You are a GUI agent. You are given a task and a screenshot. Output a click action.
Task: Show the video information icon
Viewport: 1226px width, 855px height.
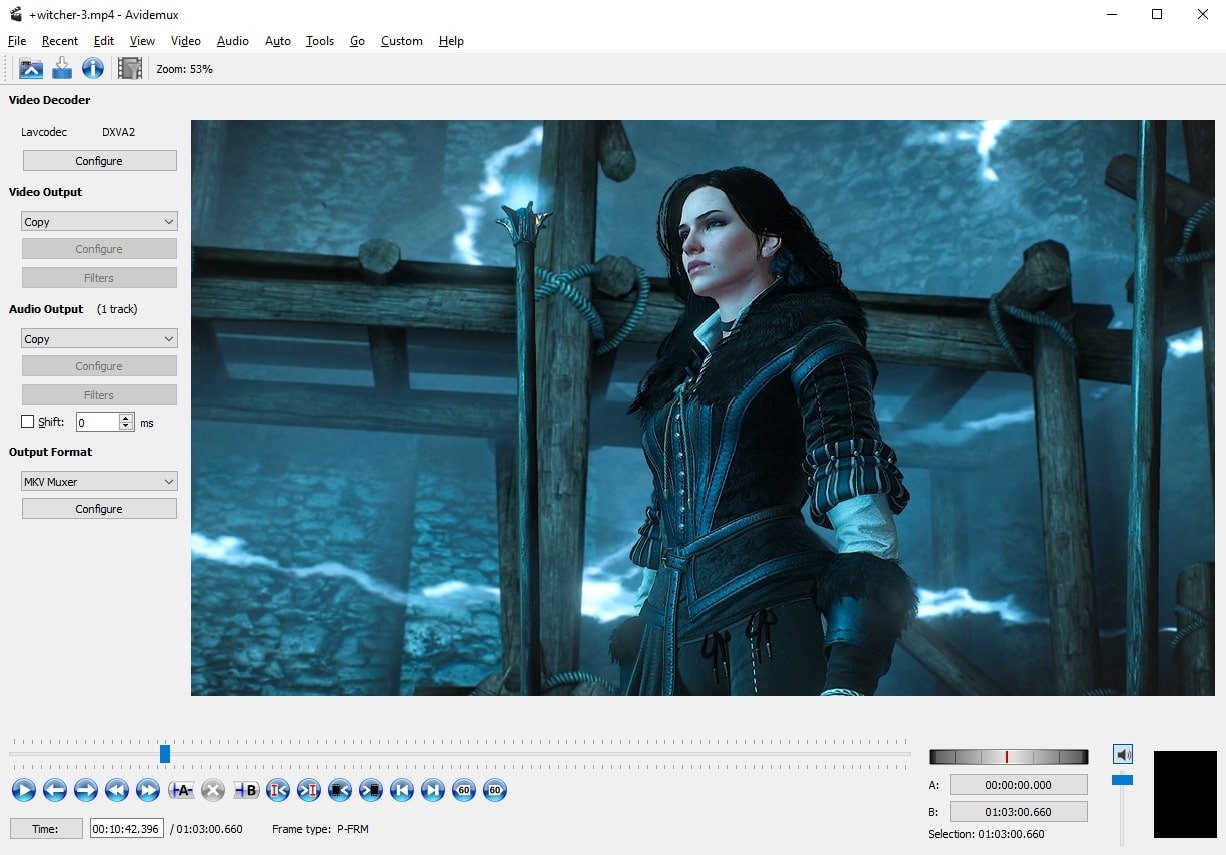tap(93, 68)
